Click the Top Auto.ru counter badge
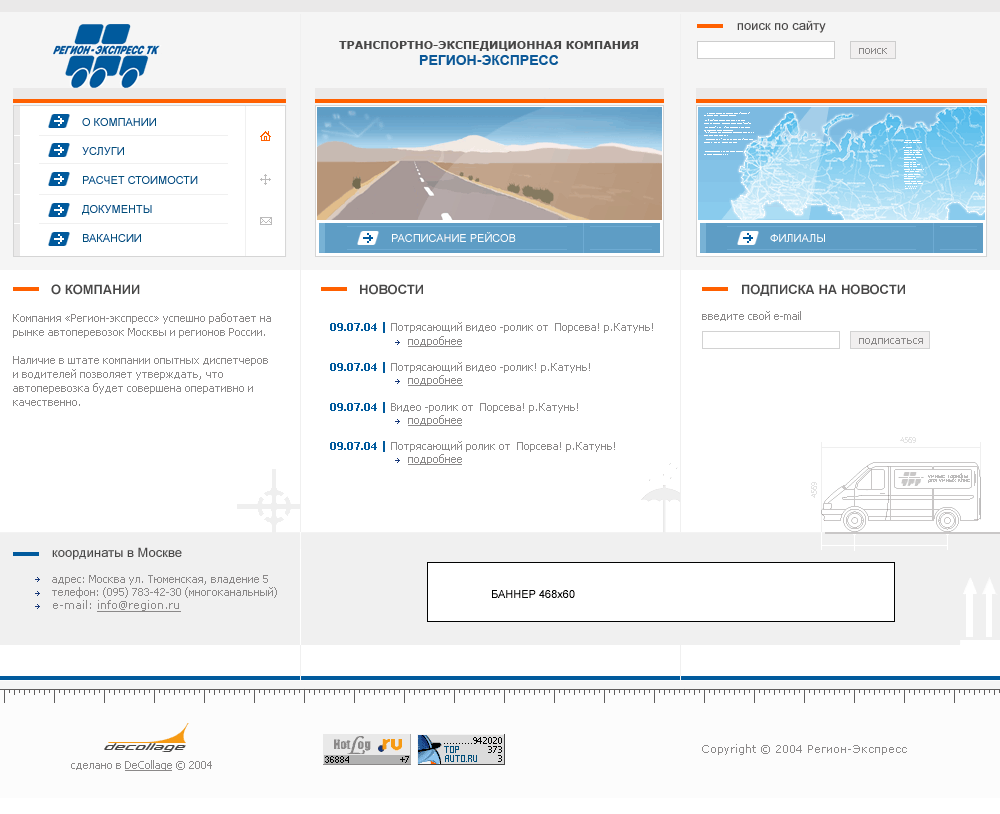1000x814 pixels. (461, 750)
